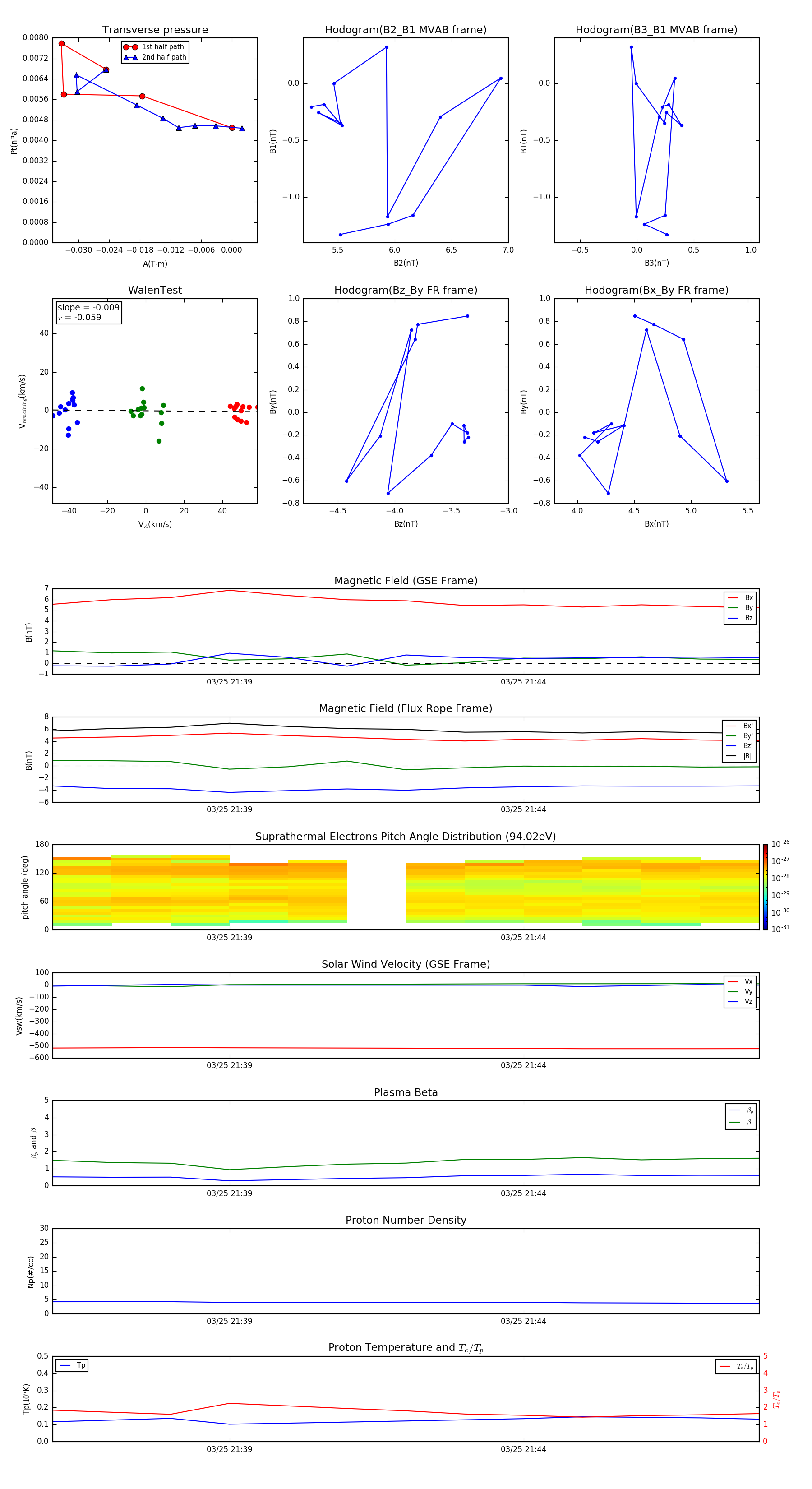The image size is (812, 1489).
Task: Click the "Bz(nT)" x-axis label
Action: click(x=406, y=524)
